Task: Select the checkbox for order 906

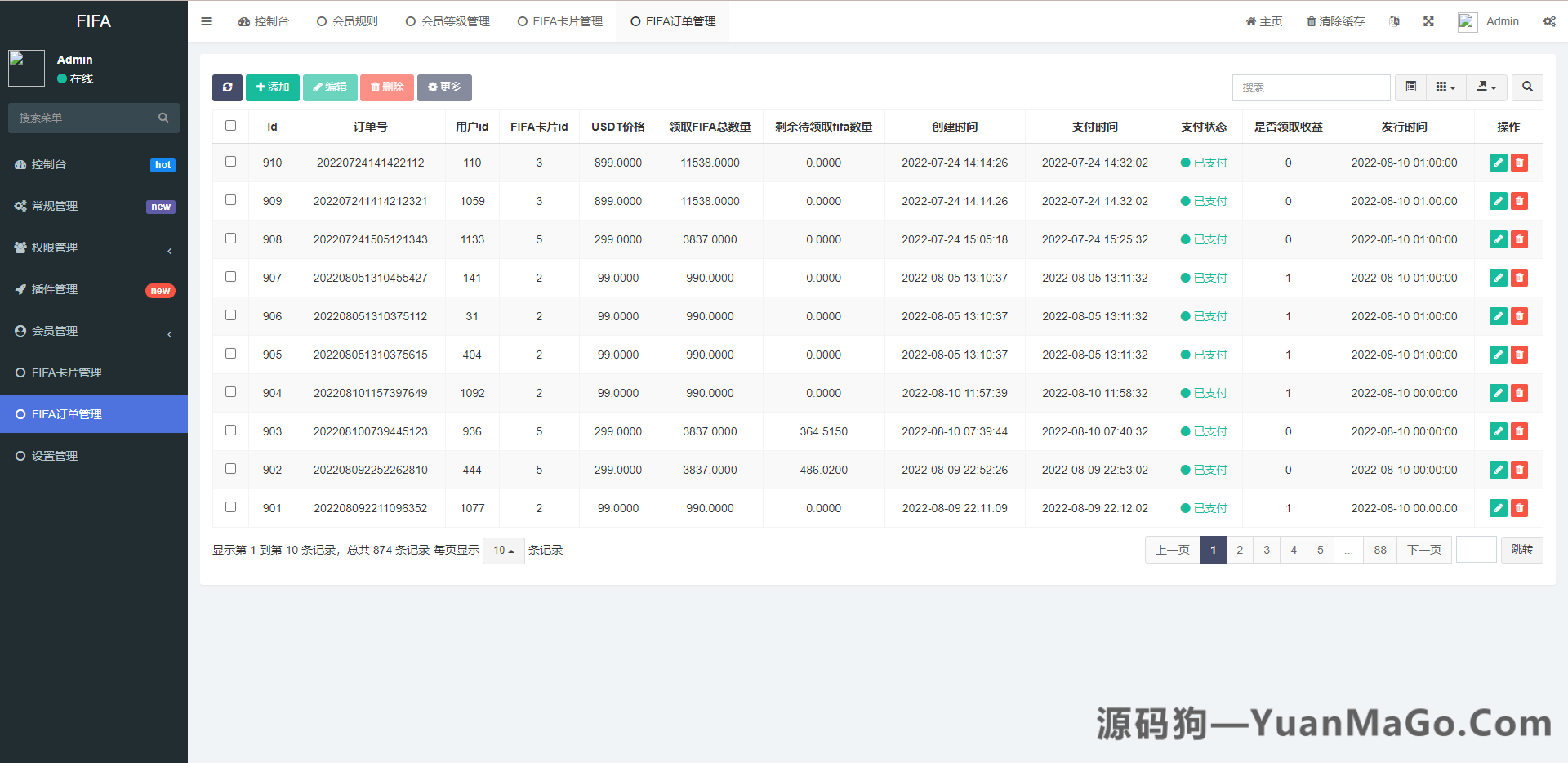Action: click(x=230, y=315)
